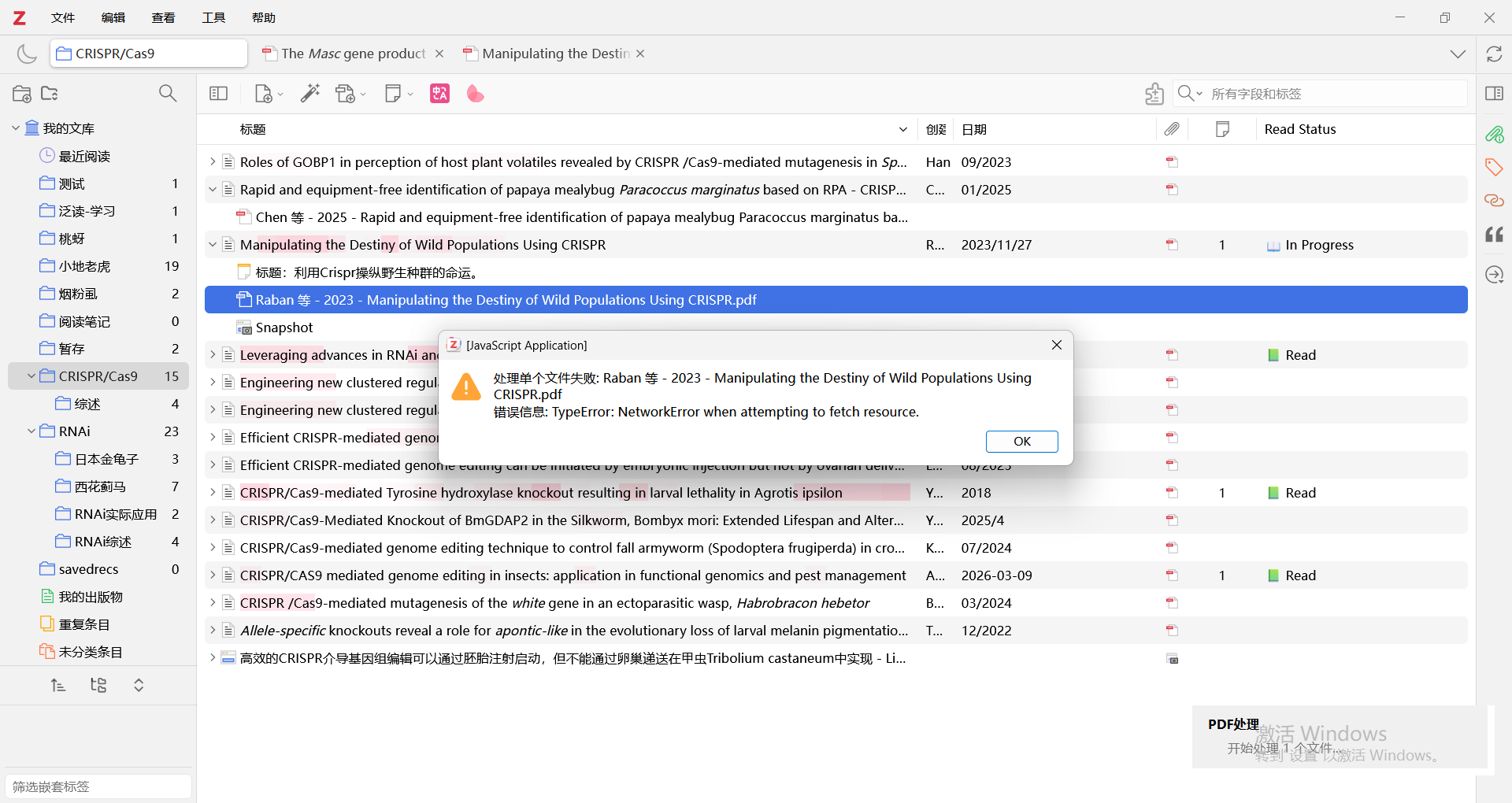Switch to Manipulating the Destin tab

coord(555,54)
